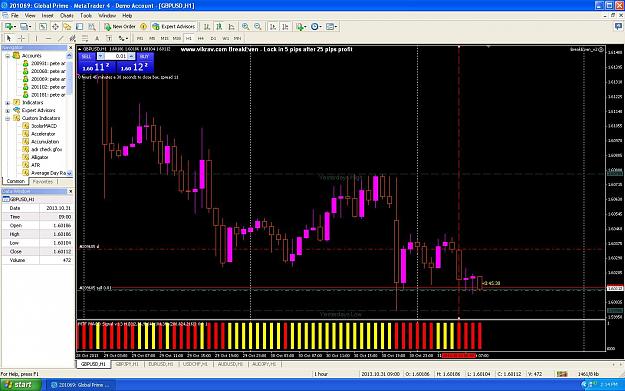The height and width of the screenshot is (391, 625).
Task: Switch to Favorites tab in Navigator
Action: coord(43,181)
